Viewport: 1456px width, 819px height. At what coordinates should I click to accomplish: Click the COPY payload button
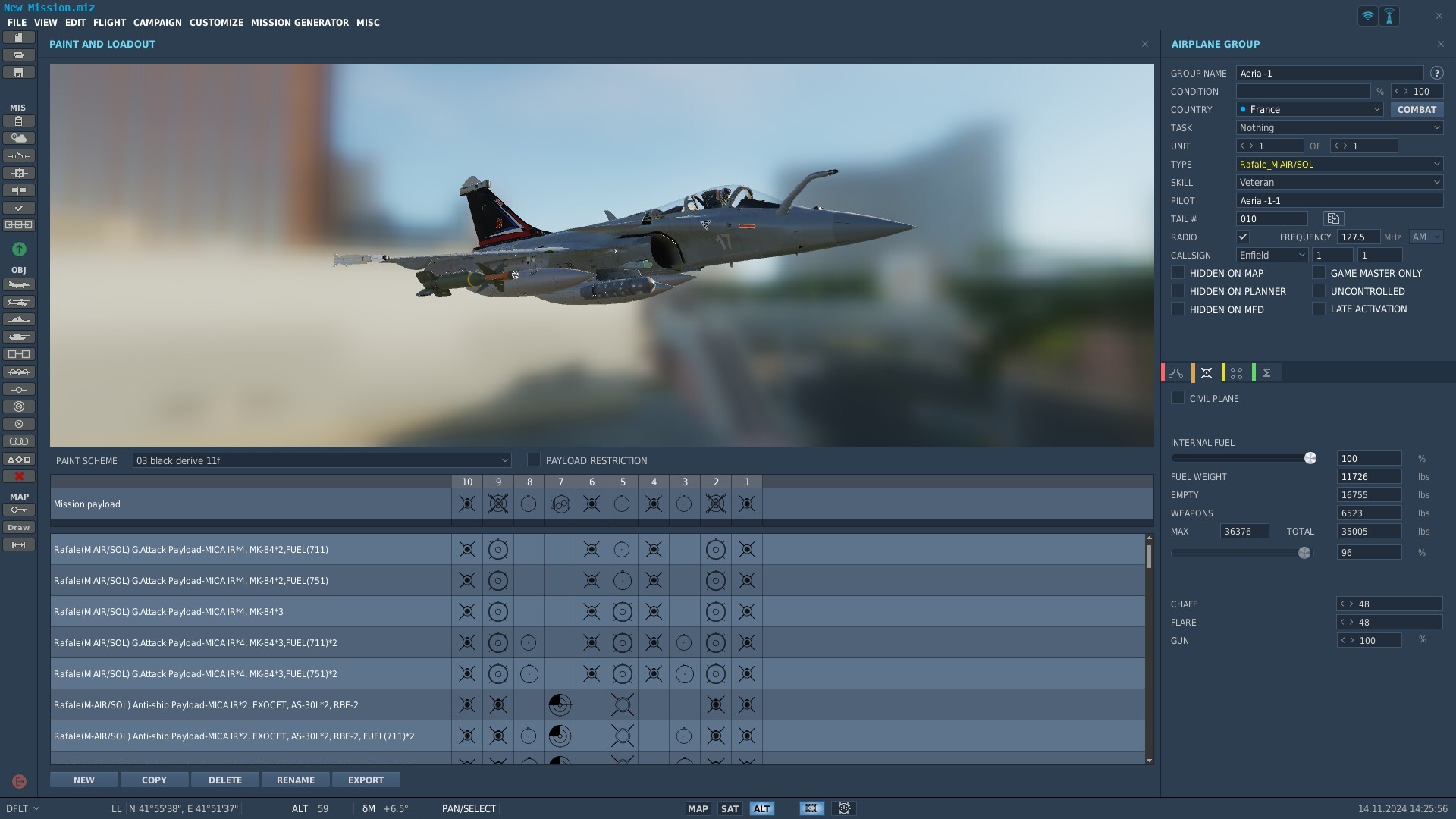[154, 780]
